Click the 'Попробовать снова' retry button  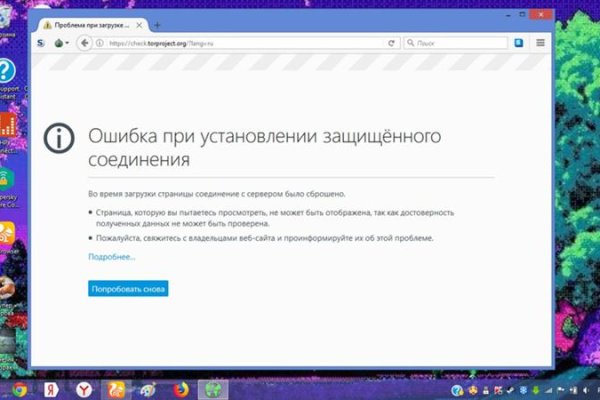128,289
